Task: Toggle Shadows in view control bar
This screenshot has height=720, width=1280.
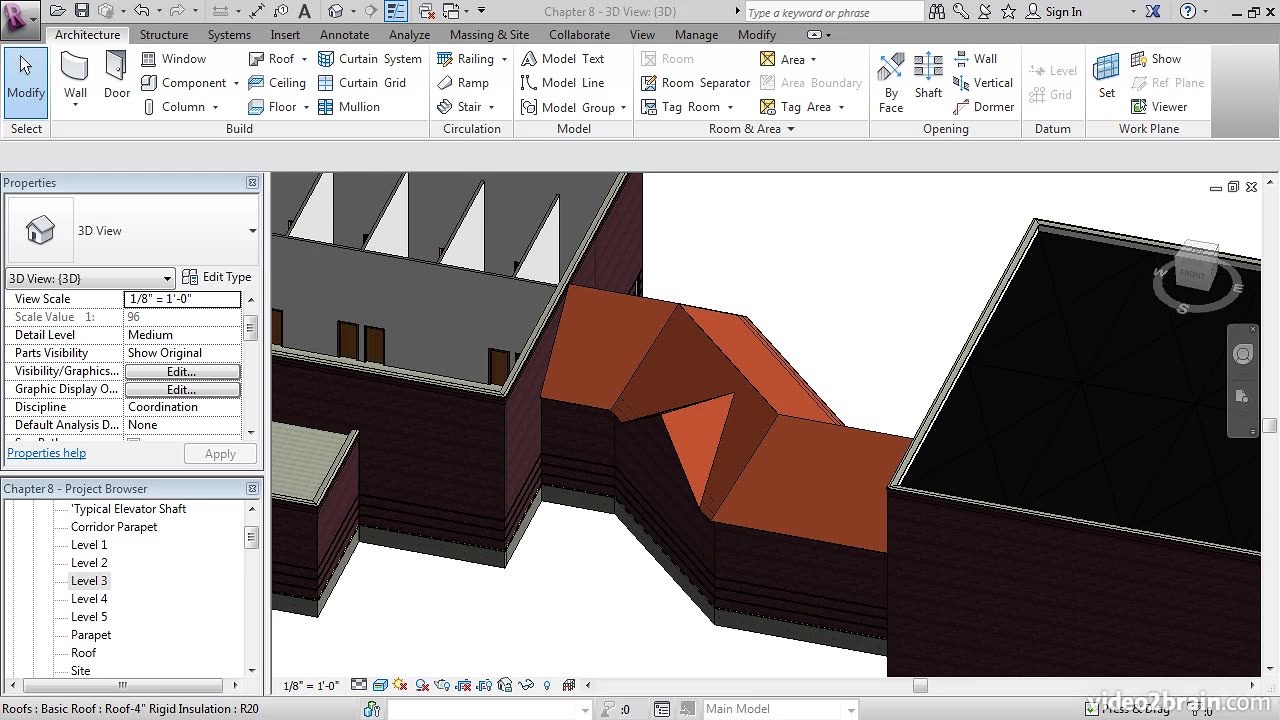Action: [x=422, y=685]
